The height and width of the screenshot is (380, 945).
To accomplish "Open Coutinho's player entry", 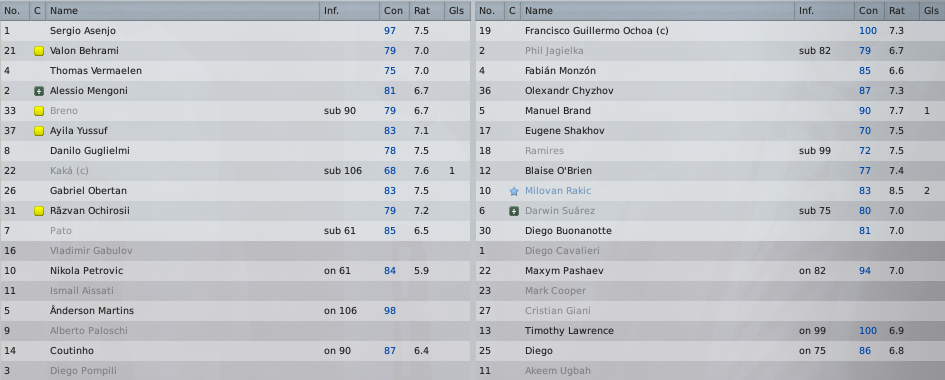I will pyautogui.click(x=72, y=350).
